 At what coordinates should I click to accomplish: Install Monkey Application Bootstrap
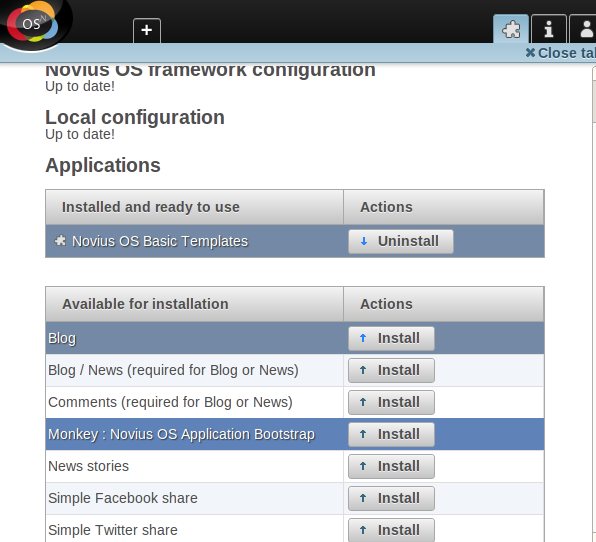pos(391,434)
